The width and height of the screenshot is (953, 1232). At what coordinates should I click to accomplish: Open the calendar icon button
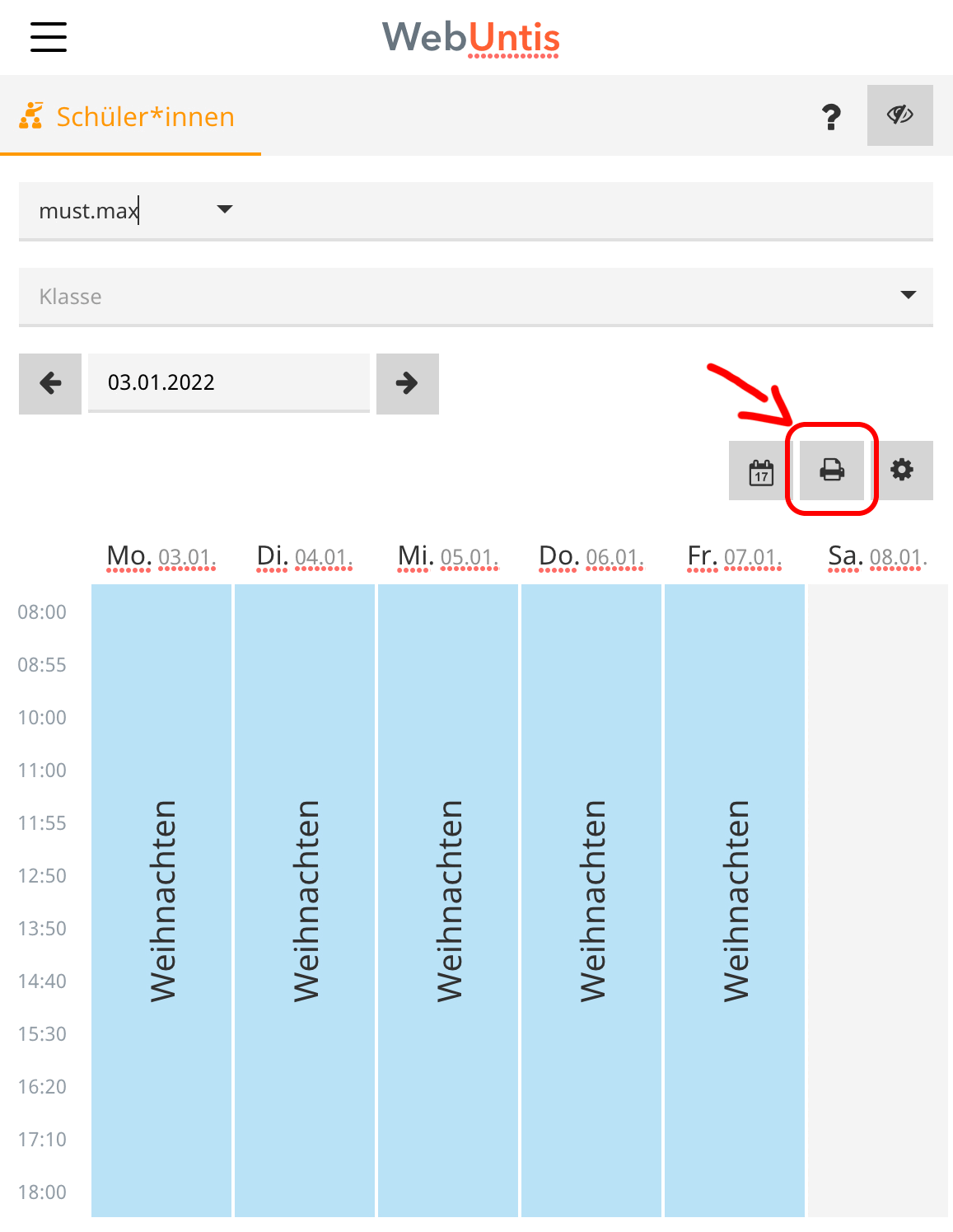762,471
